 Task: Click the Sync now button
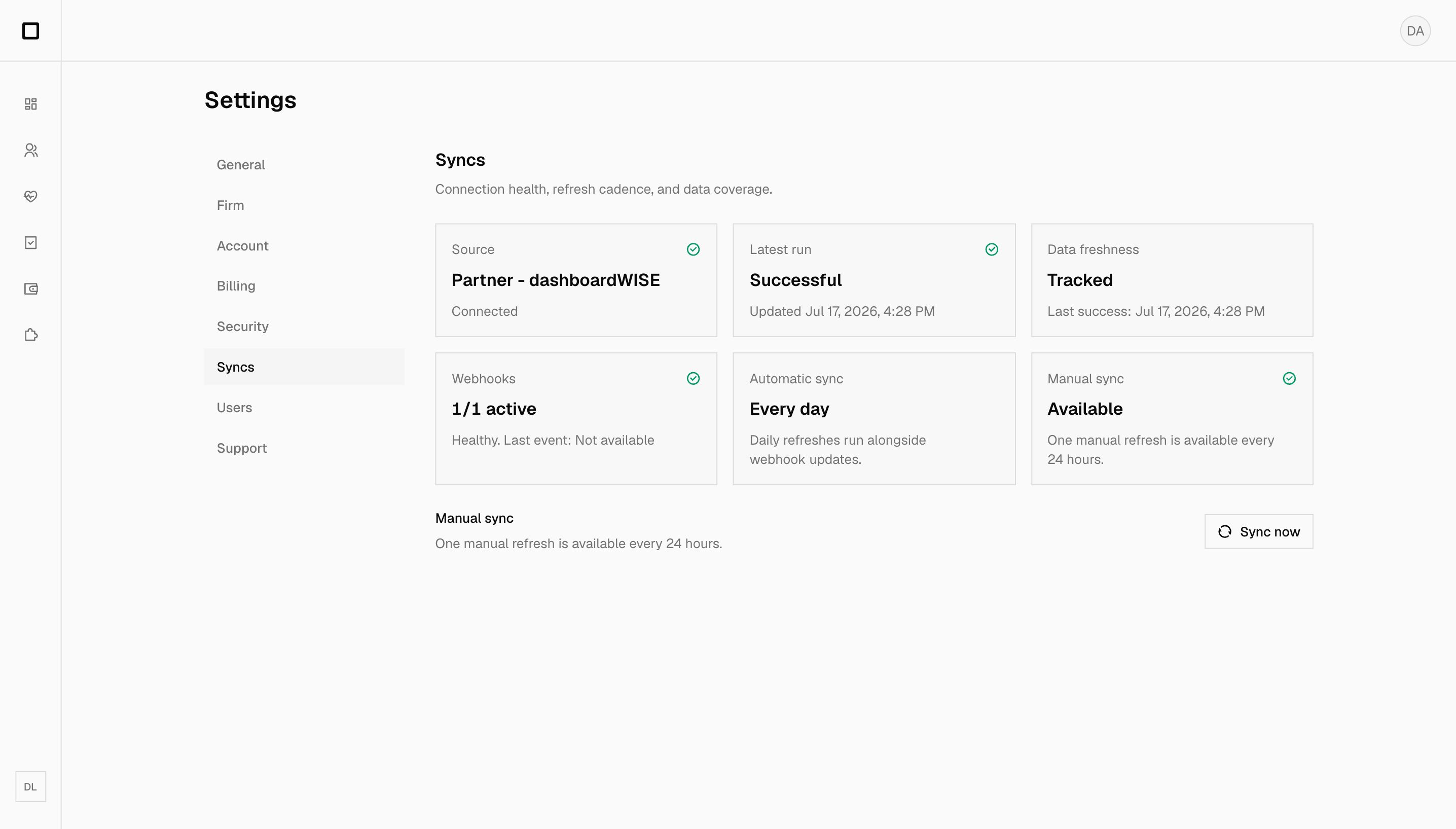coord(1258,532)
